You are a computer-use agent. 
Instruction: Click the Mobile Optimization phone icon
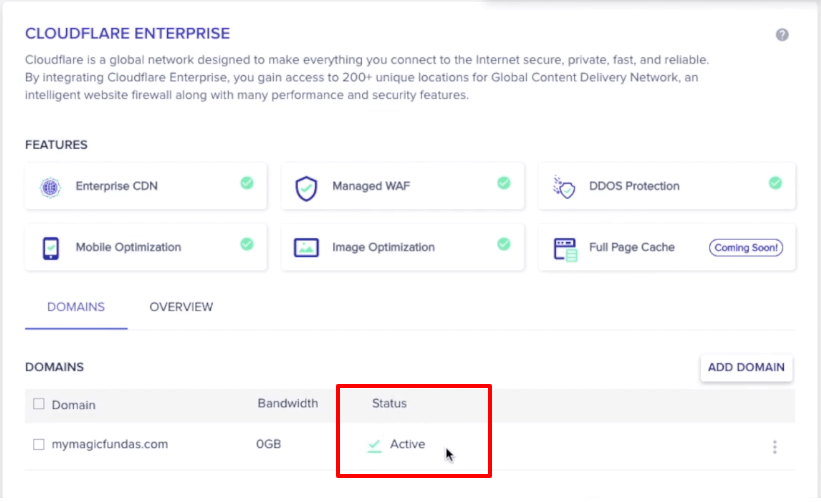pos(51,248)
